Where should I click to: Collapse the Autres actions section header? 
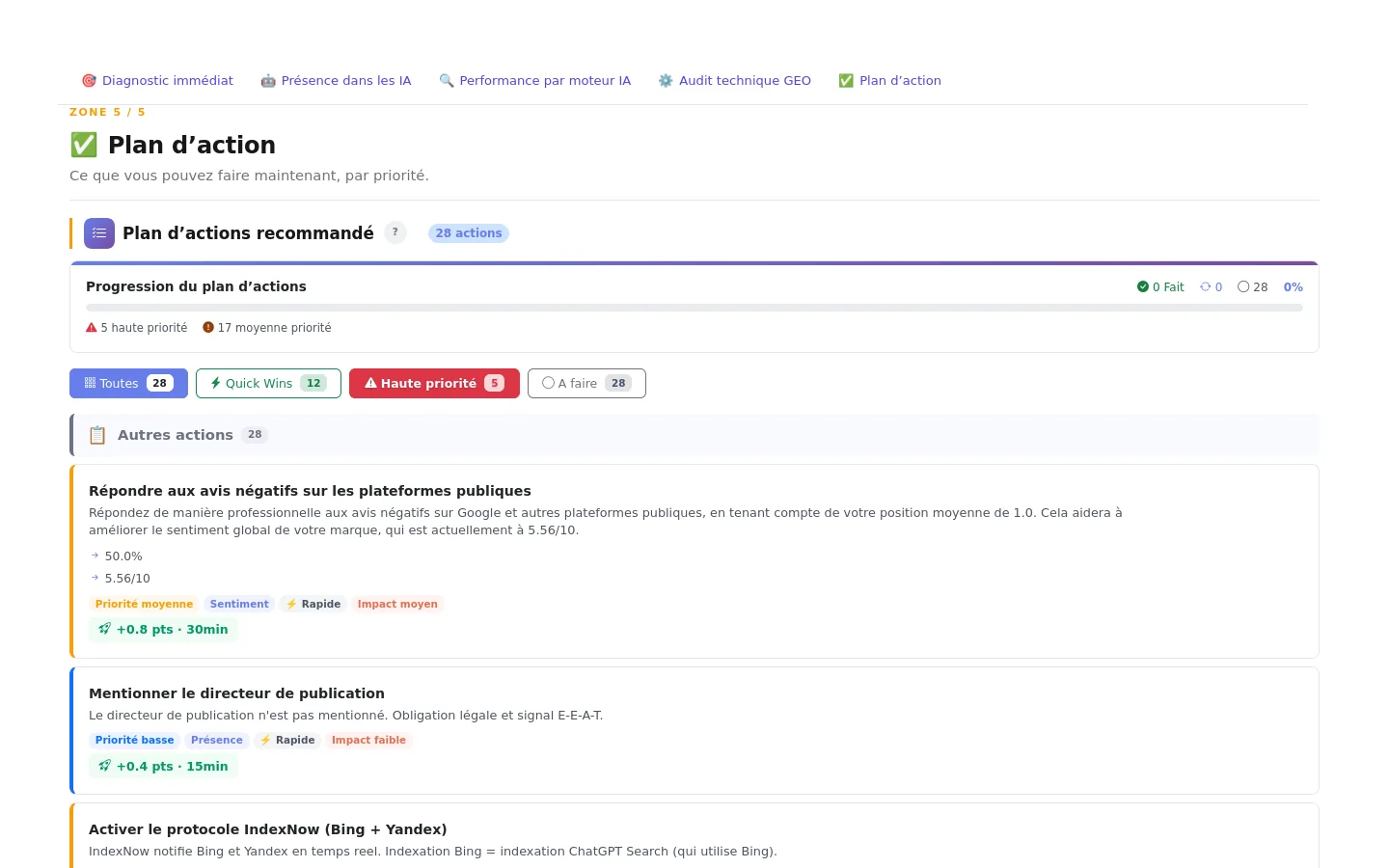[694, 435]
